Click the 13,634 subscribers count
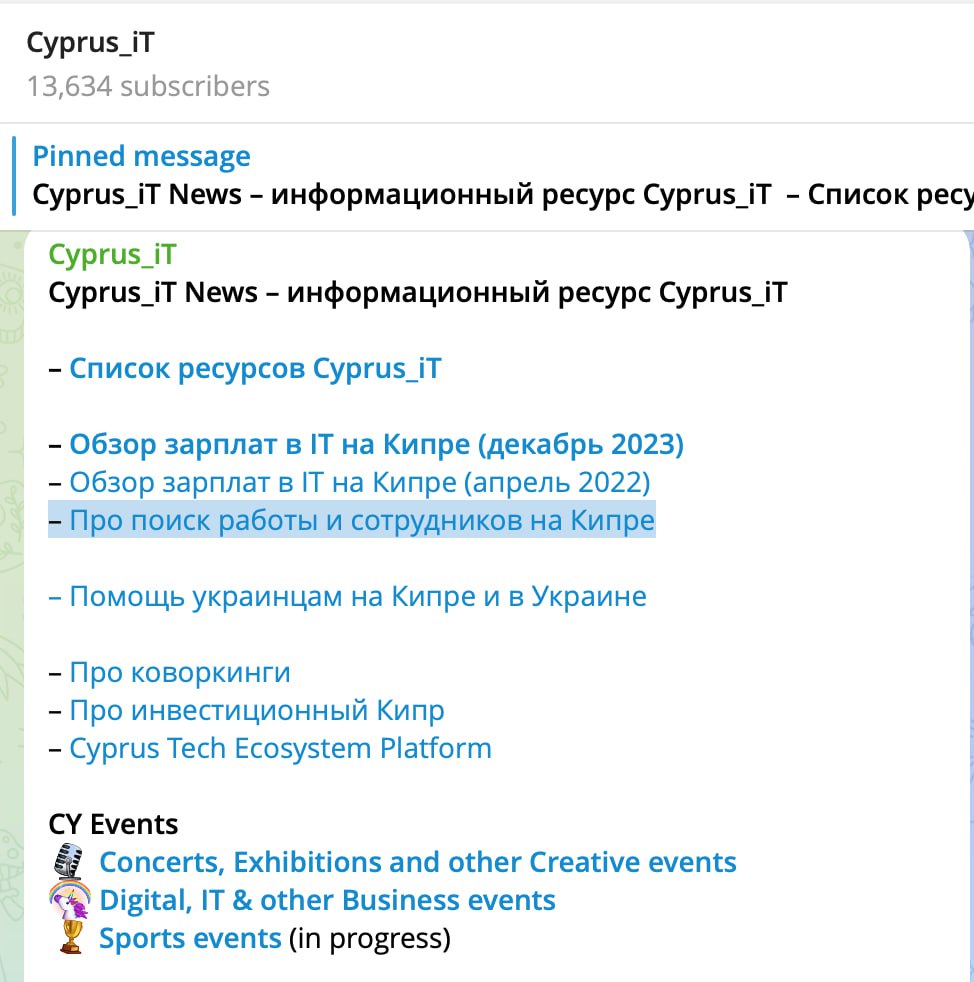Viewport: 974px width, 982px height. pos(148,86)
